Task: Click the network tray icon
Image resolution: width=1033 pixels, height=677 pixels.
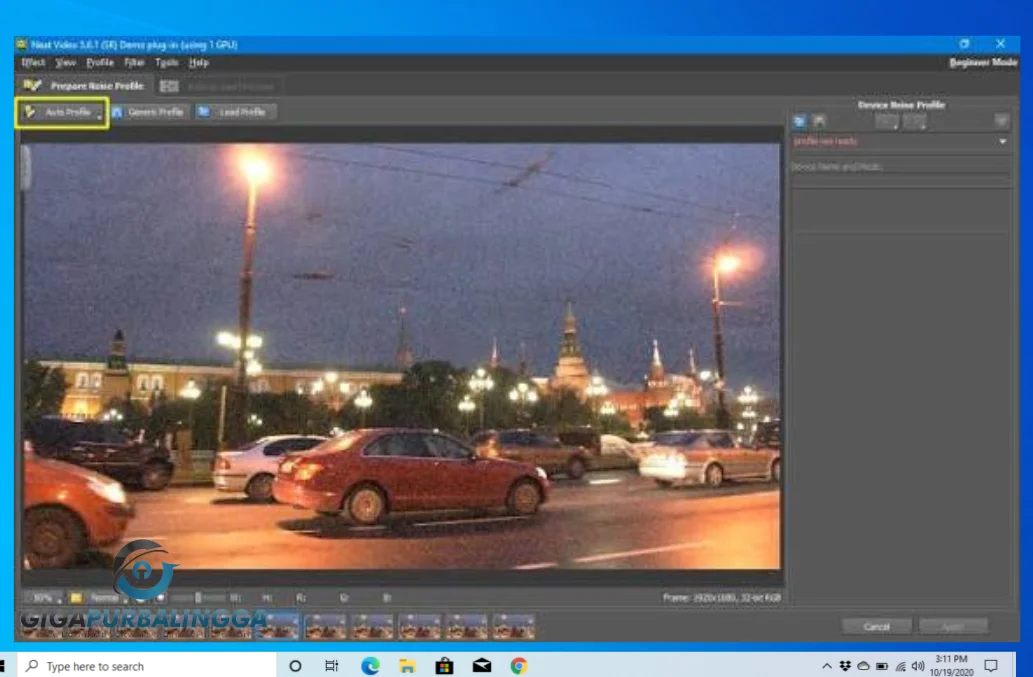Action: [900, 666]
